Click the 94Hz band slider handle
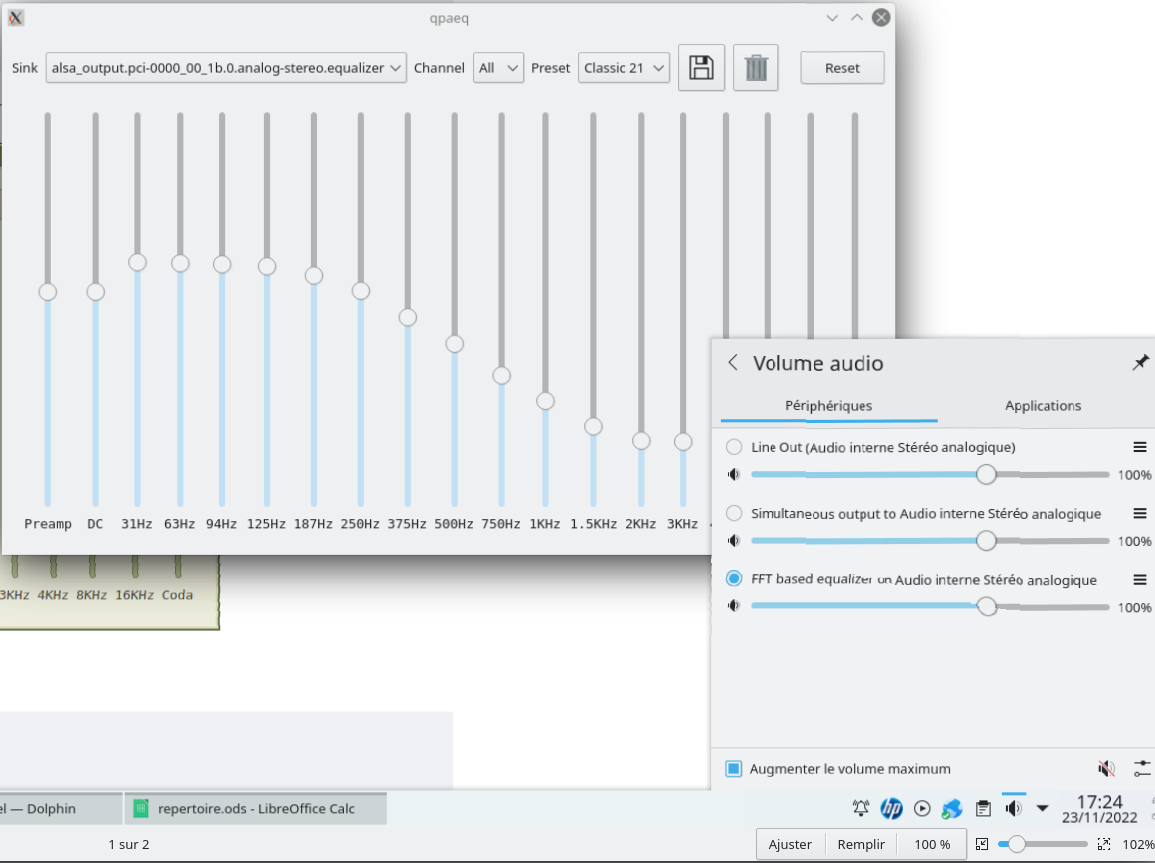 tap(222, 264)
